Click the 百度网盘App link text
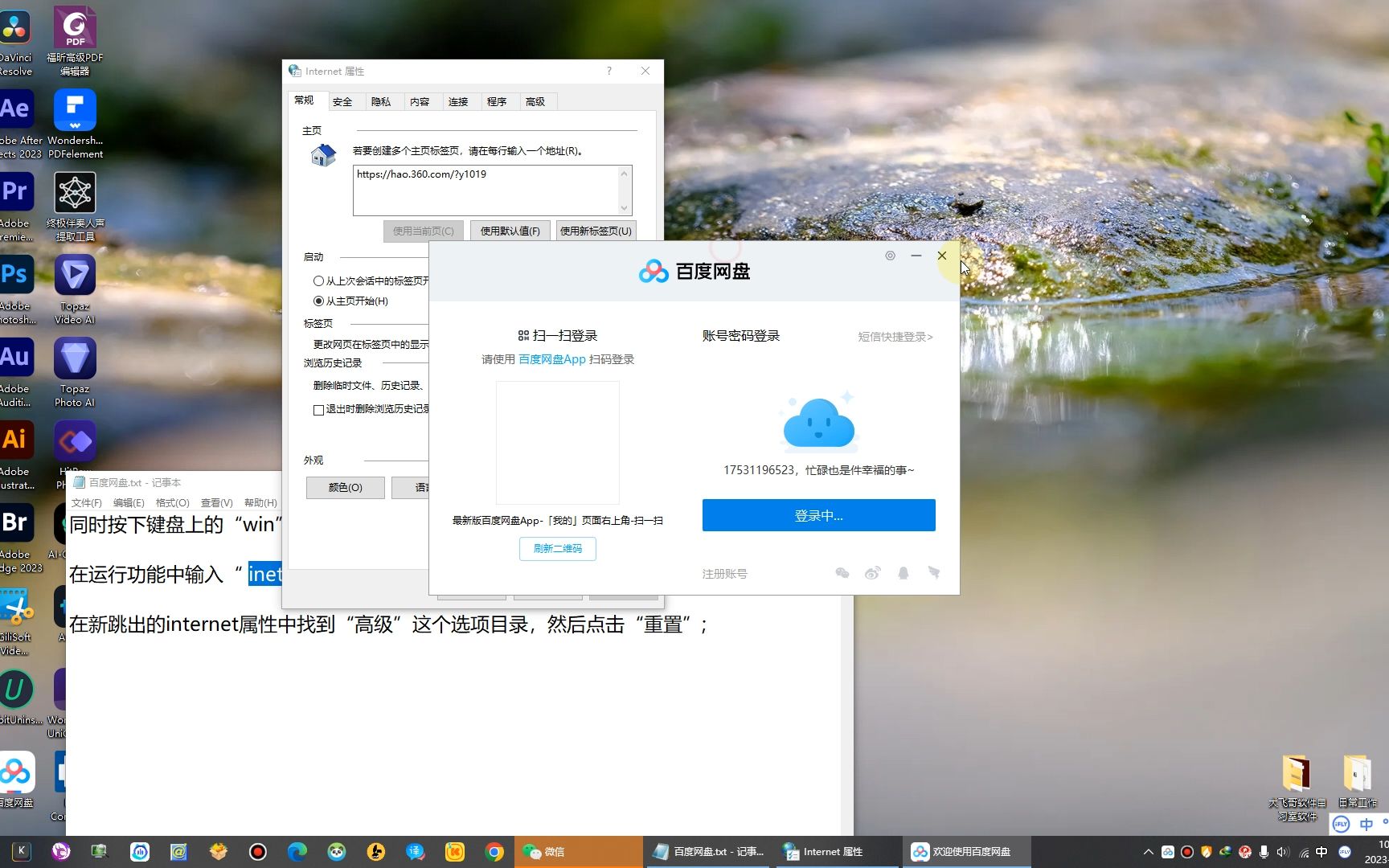The height and width of the screenshot is (868, 1389). (x=552, y=359)
